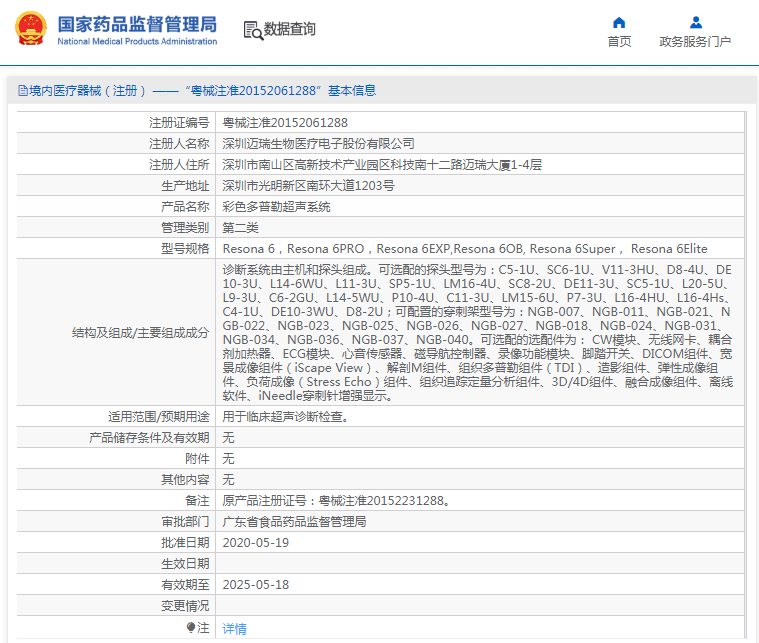The height and width of the screenshot is (643, 759).
Task: Click the 附件 label
Action: [197, 459]
